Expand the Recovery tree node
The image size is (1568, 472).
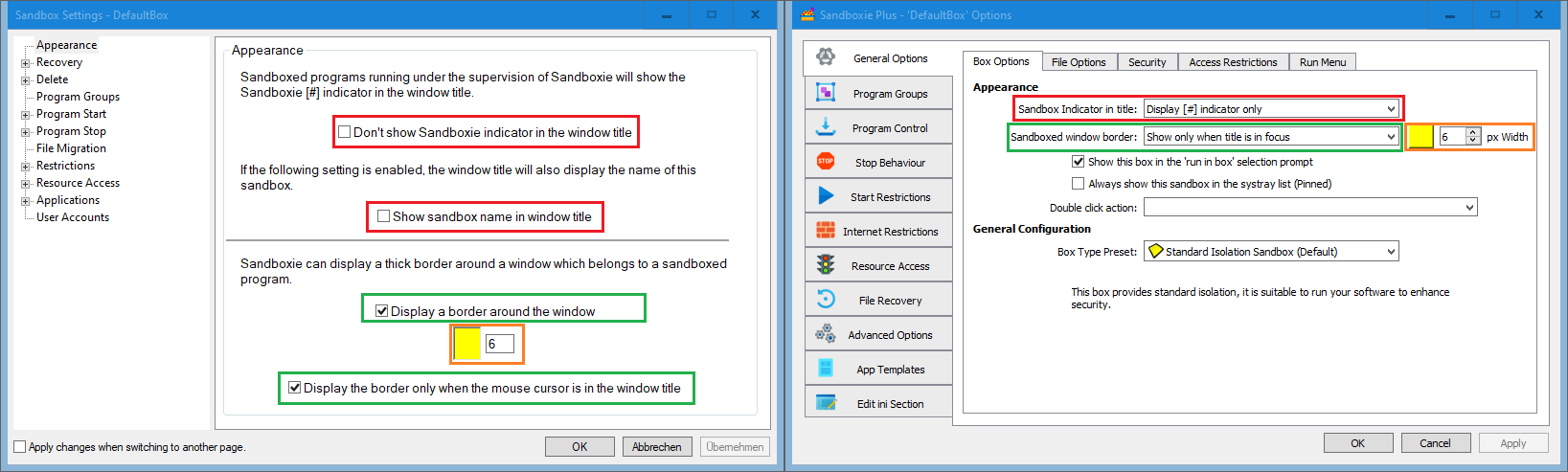pos(26,63)
